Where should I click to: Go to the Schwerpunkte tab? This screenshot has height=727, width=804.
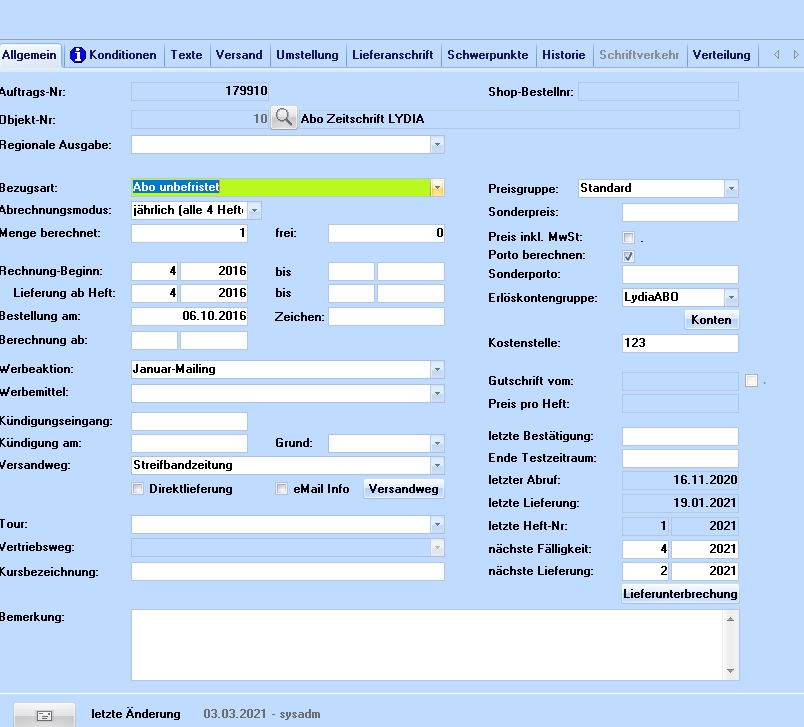tap(488, 55)
